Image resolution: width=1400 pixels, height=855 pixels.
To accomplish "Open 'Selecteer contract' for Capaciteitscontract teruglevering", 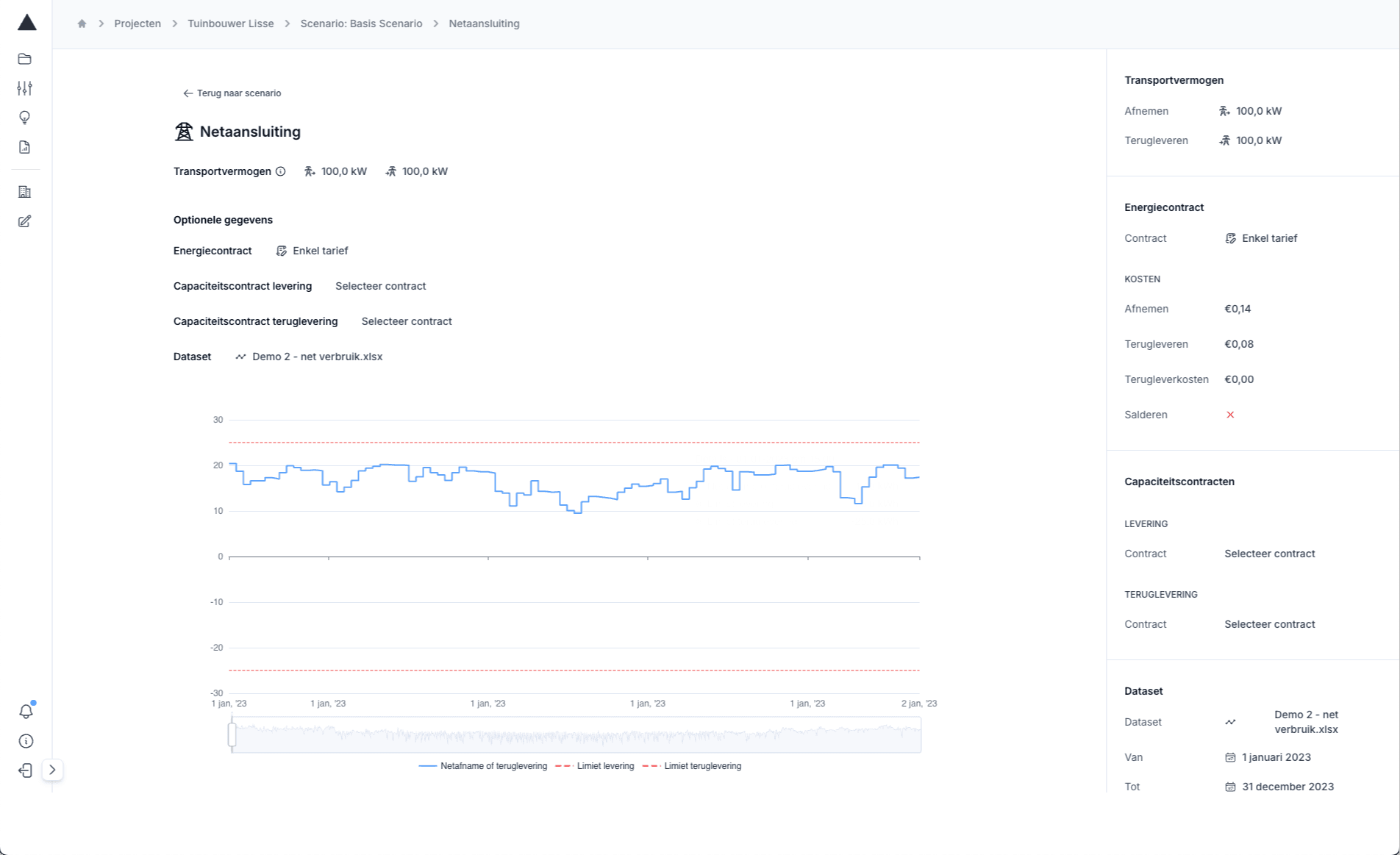I will click(x=406, y=321).
